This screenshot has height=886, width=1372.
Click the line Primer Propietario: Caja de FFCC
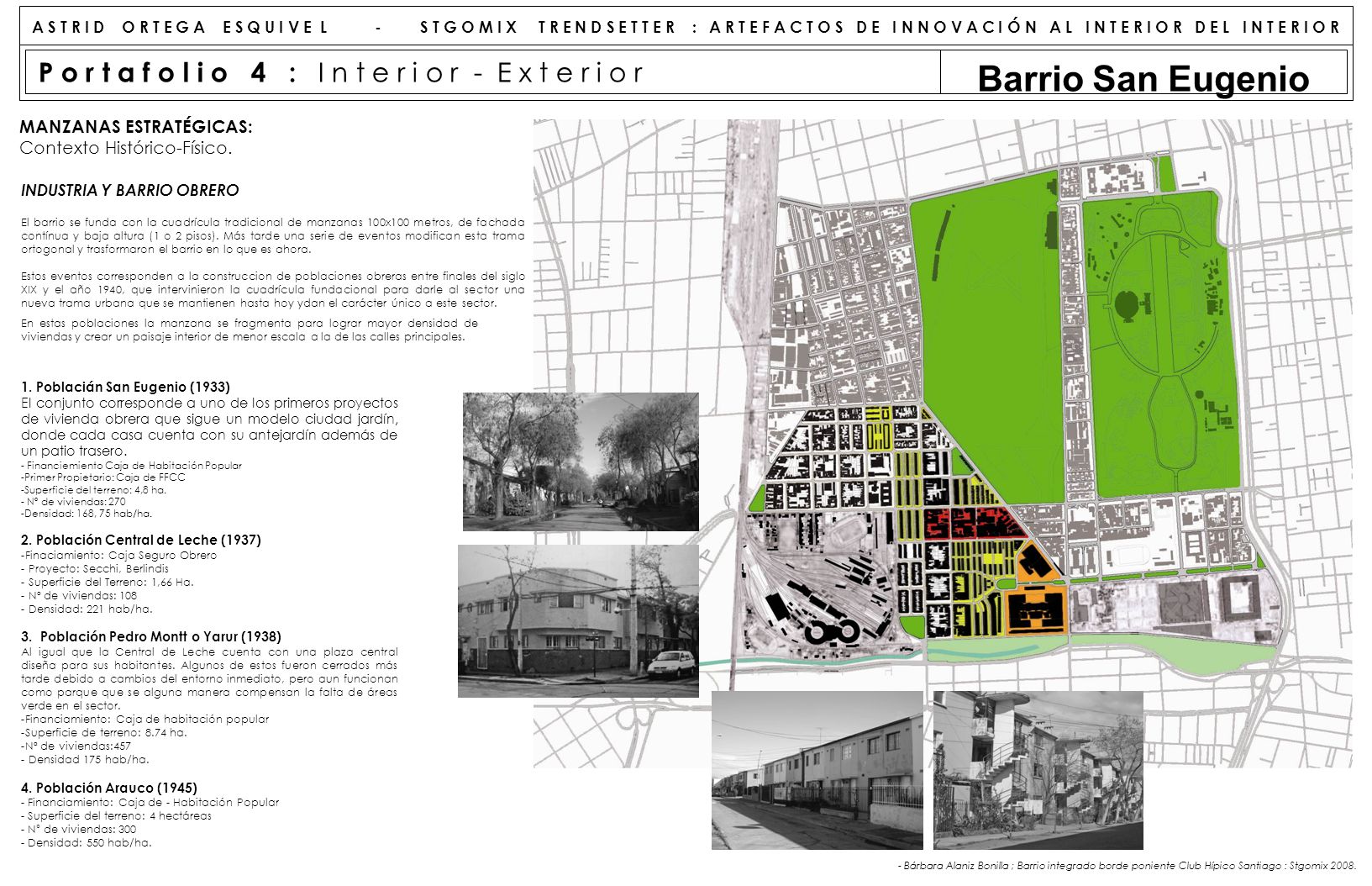pyautogui.click(x=103, y=477)
